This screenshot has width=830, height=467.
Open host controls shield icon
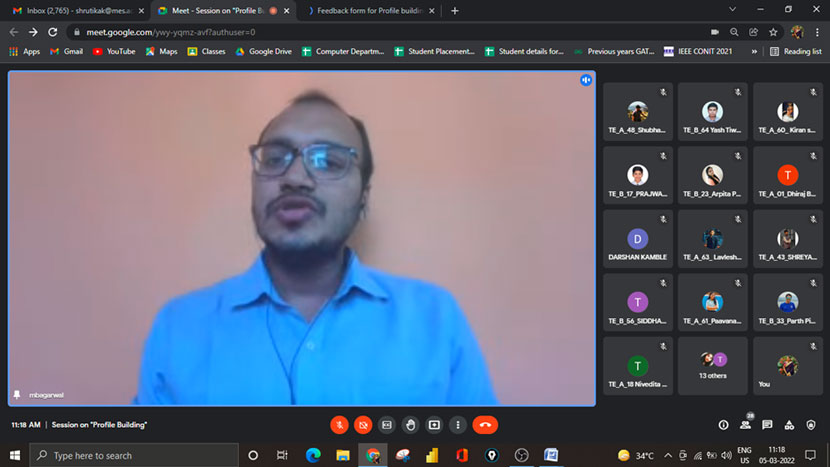811,425
